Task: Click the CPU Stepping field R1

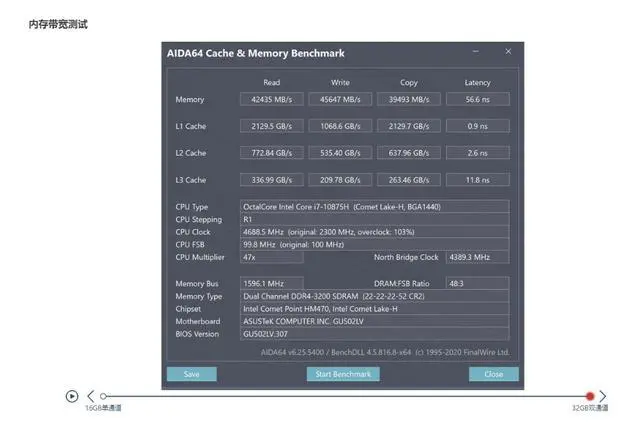Action: pos(375,220)
